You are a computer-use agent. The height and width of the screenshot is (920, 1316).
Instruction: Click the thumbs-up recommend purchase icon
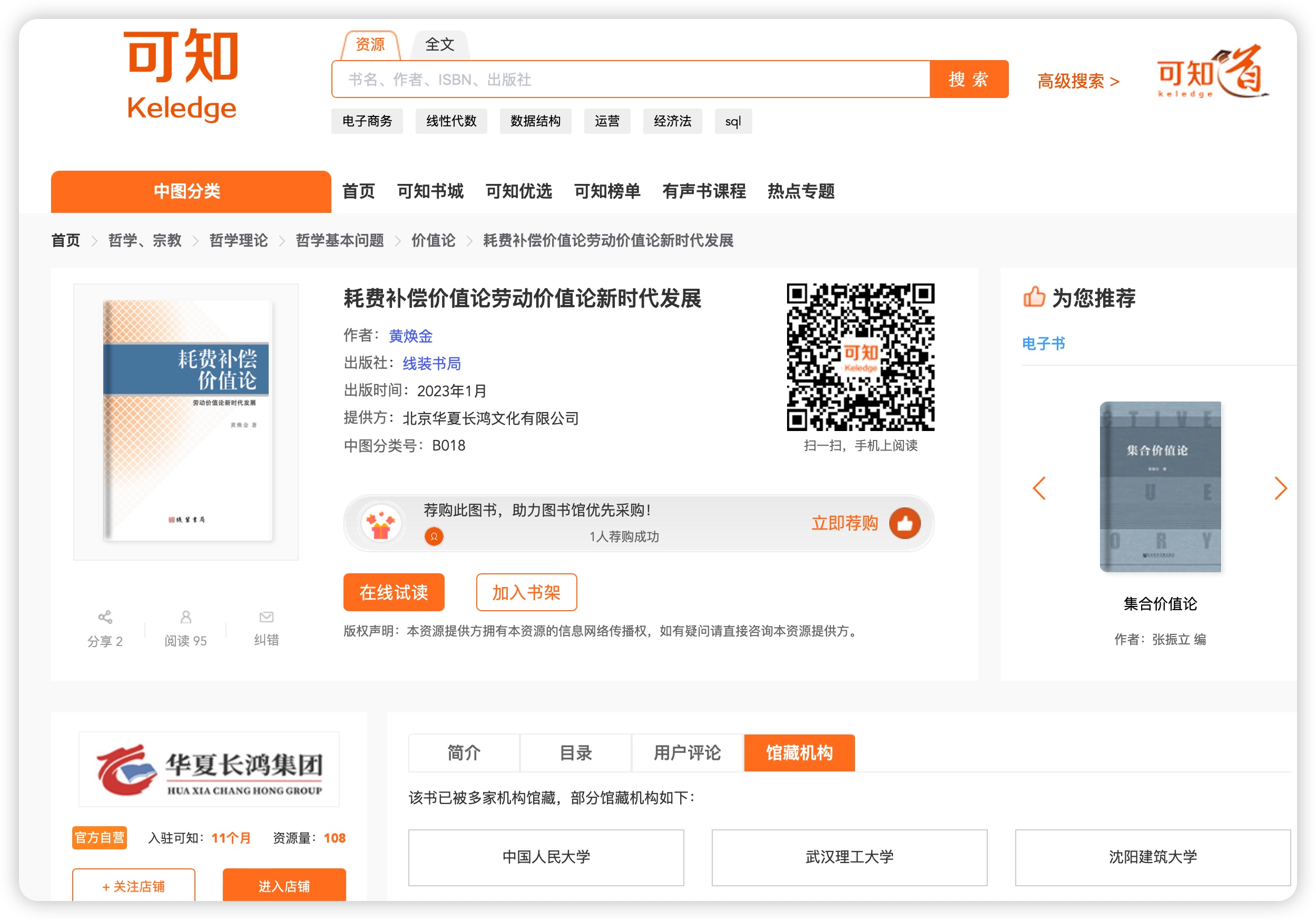905,523
